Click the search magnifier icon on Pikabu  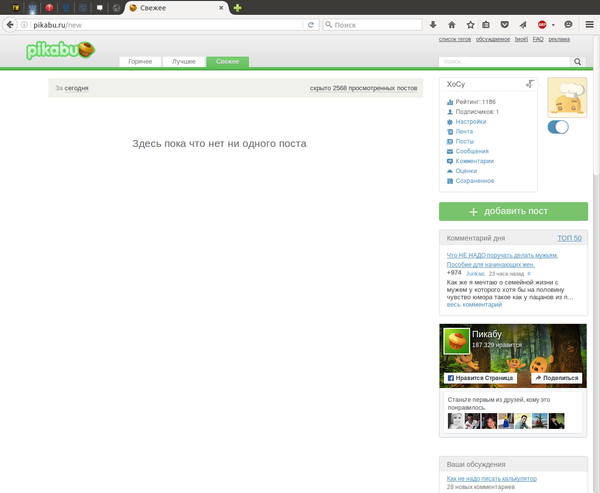coord(577,62)
